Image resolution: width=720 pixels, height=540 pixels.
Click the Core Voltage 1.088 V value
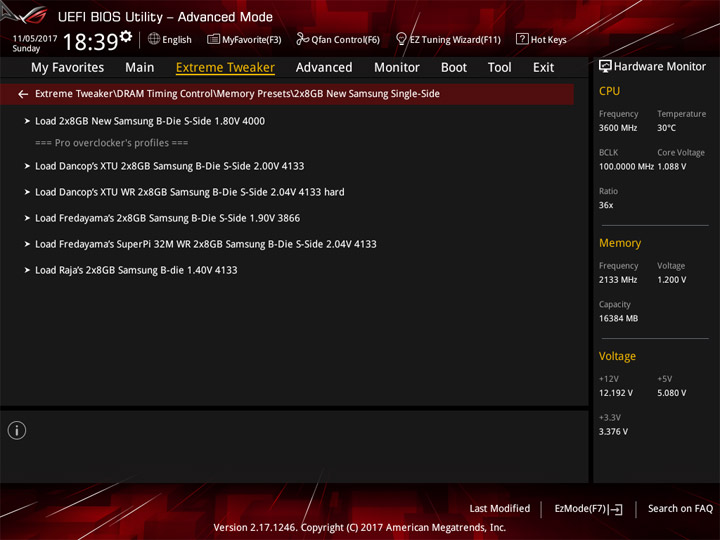click(x=671, y=167)
